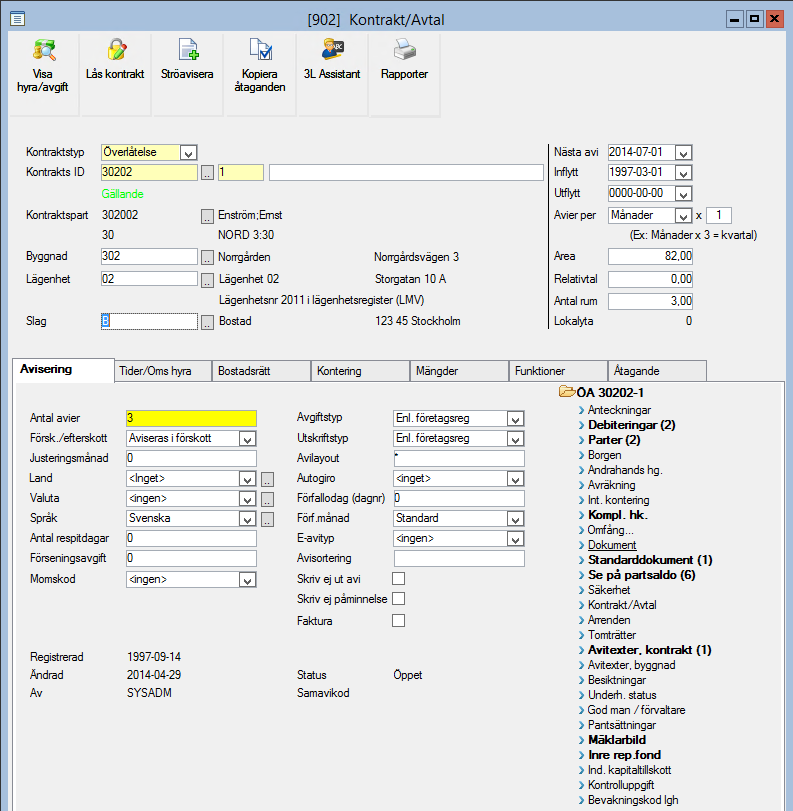The height and width of the screenshot is (811, 793).
Task: Open Avier per Månader dropdown
Action: point(684,216)
